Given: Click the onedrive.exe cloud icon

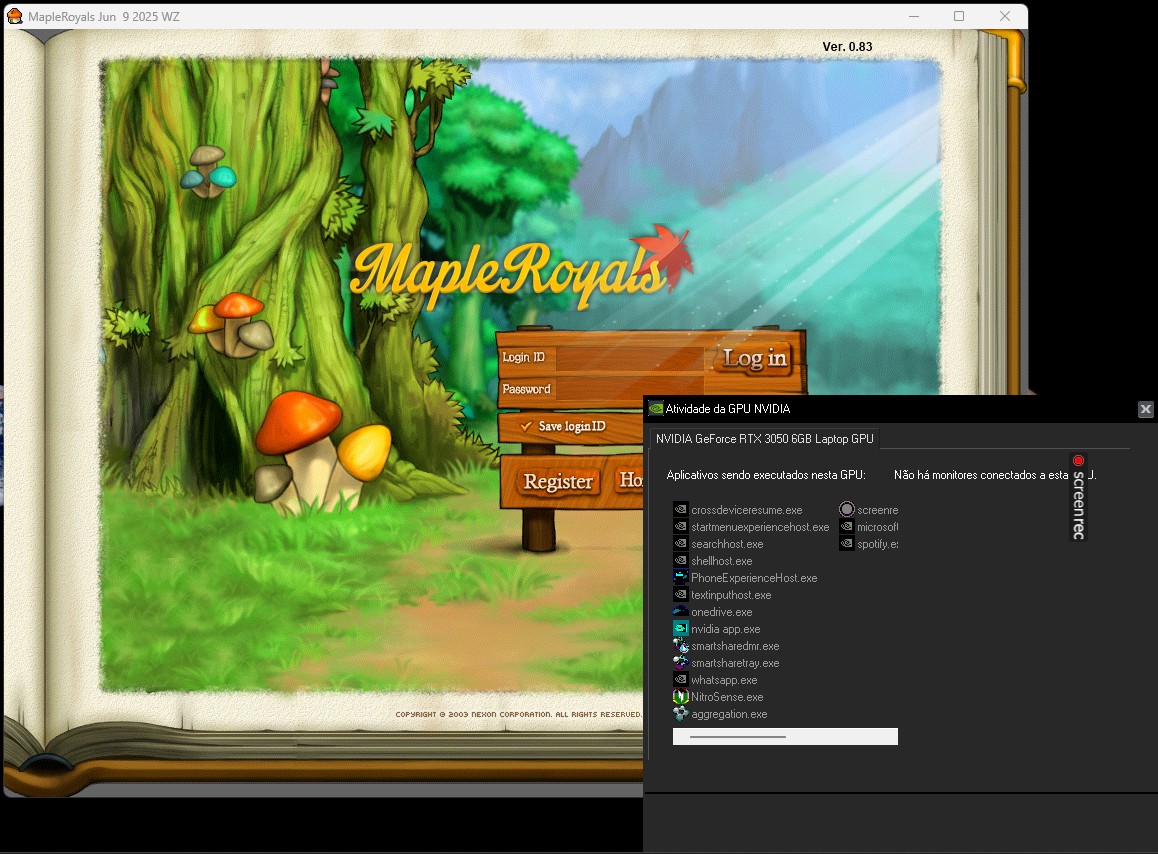Looking at the screenshot, I should tap(679, 612).
